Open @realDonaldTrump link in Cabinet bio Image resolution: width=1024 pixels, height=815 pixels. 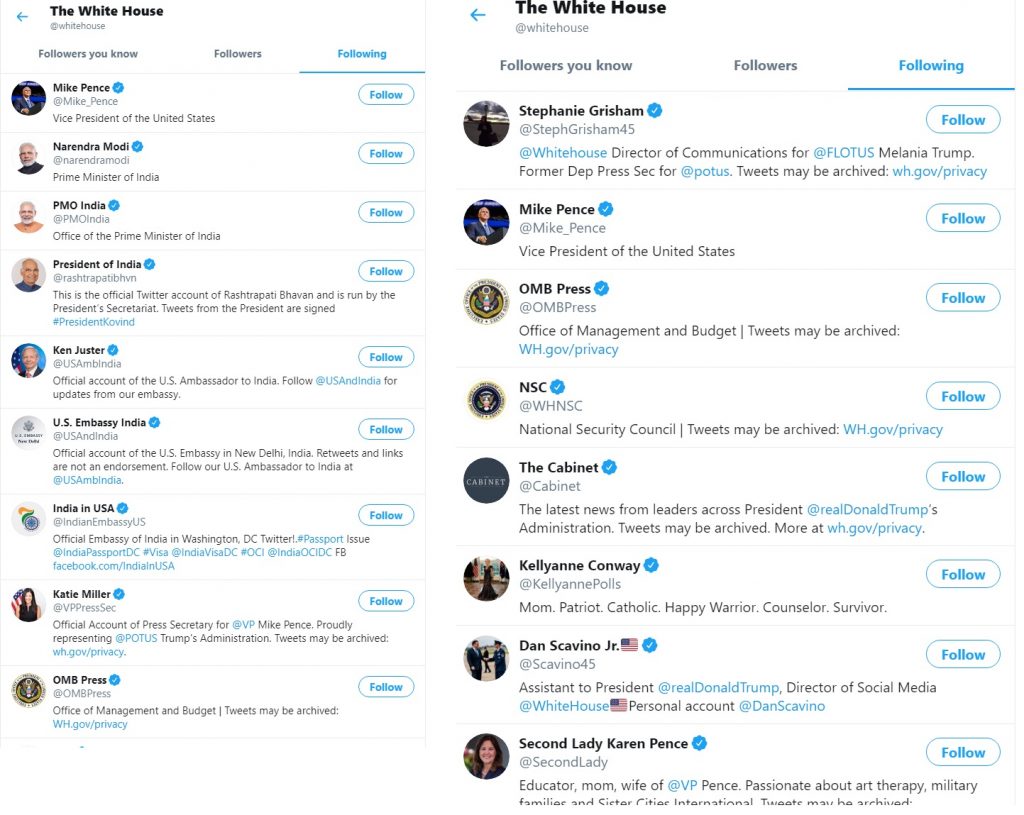click(x=867, y=509)
